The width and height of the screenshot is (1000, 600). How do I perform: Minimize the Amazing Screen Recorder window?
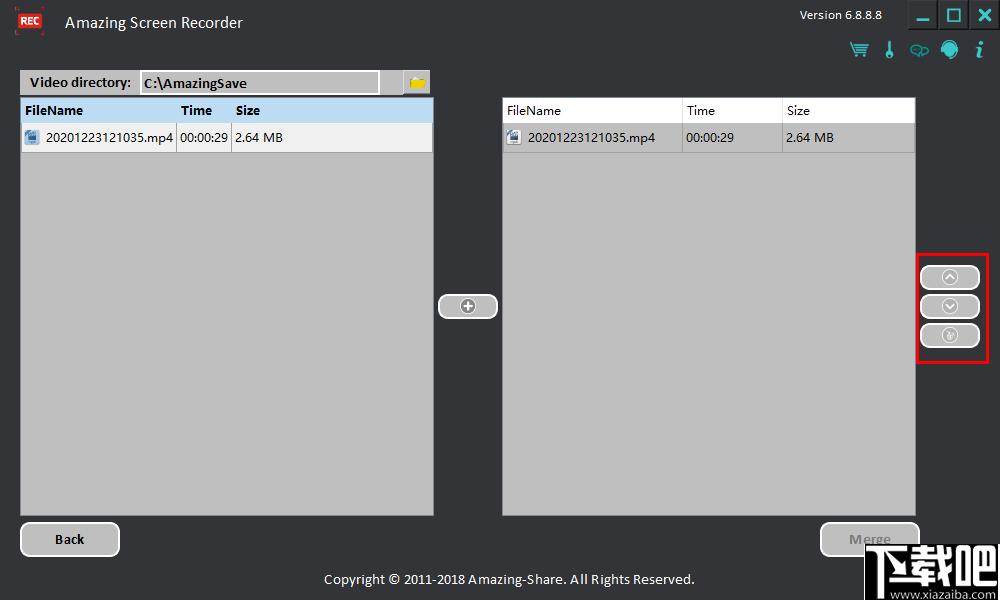coord(922,15)
